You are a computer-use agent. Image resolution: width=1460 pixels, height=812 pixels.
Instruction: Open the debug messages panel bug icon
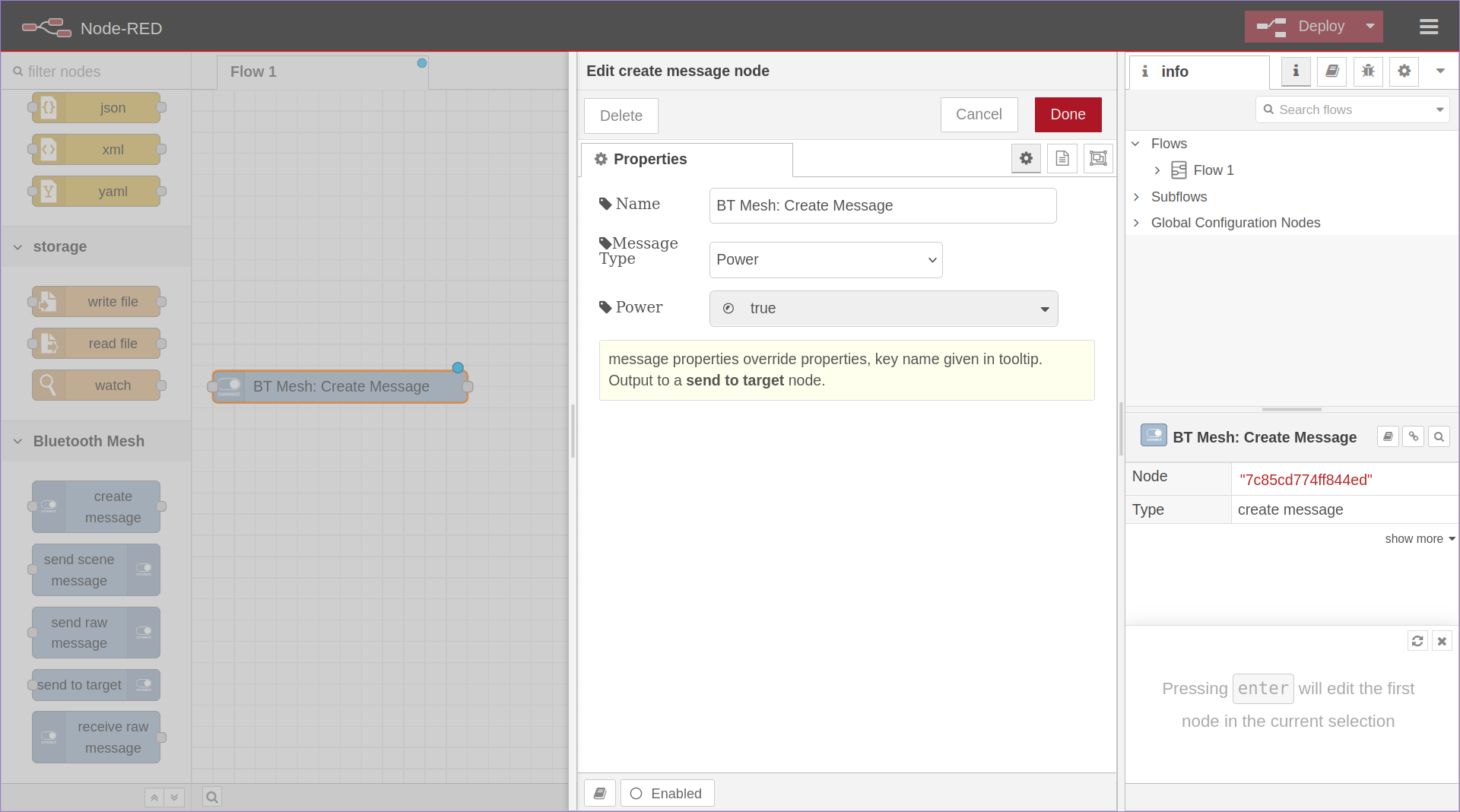pyautogui.click(x=1368, y=71)
